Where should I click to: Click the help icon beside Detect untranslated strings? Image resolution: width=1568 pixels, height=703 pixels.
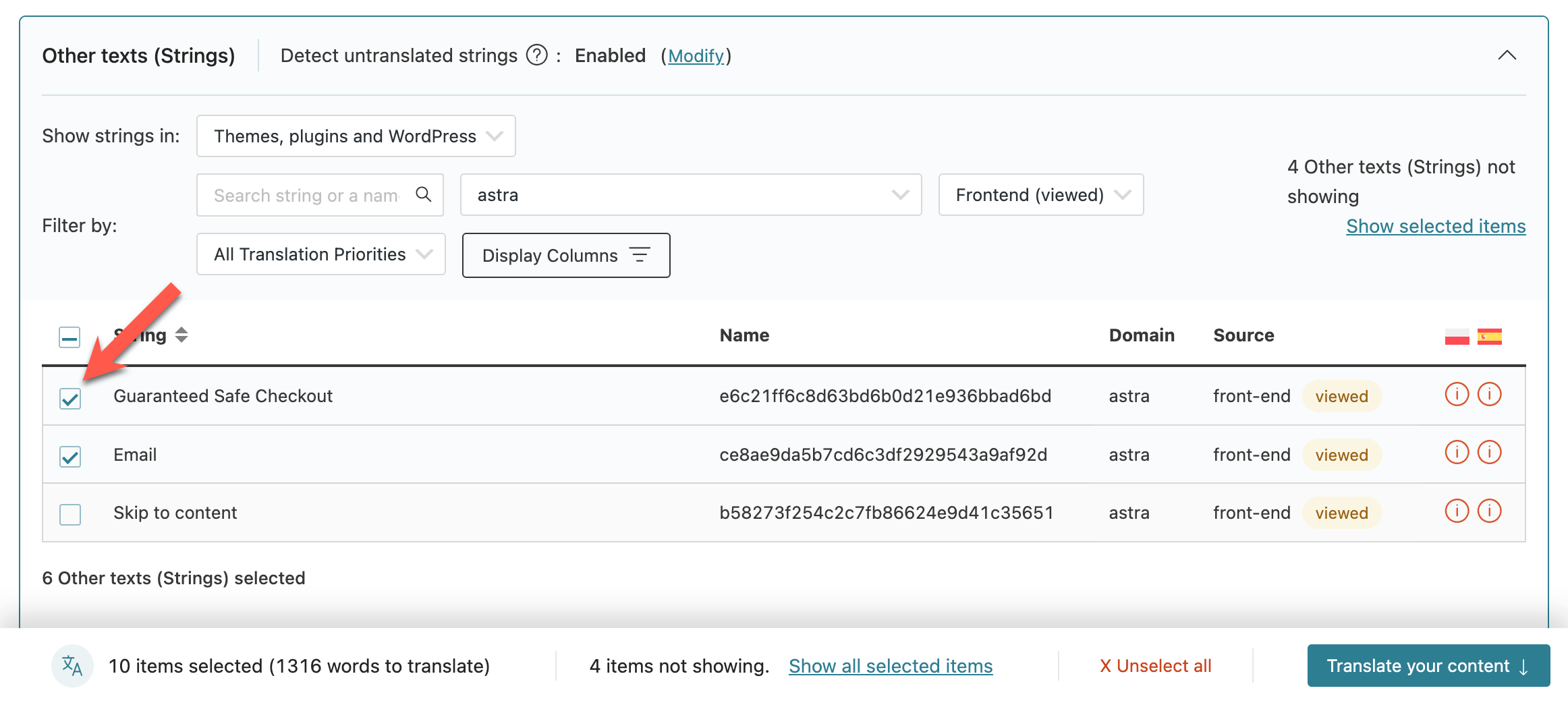tap(536, 55)
